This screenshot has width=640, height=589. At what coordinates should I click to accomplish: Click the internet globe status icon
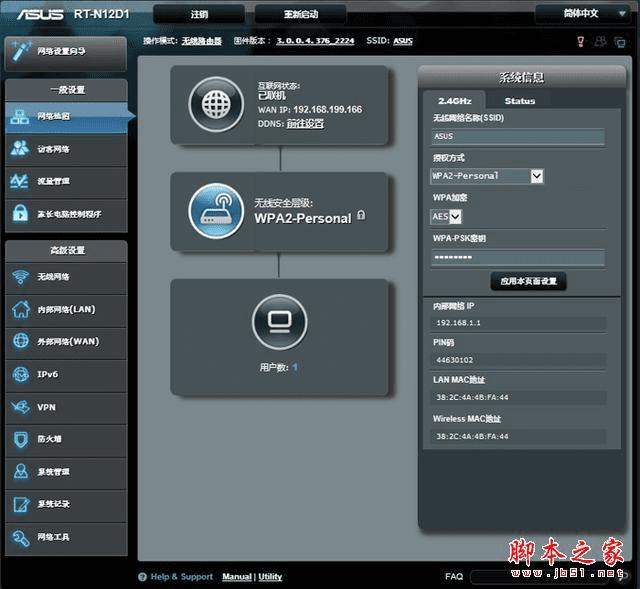(216, 104)
